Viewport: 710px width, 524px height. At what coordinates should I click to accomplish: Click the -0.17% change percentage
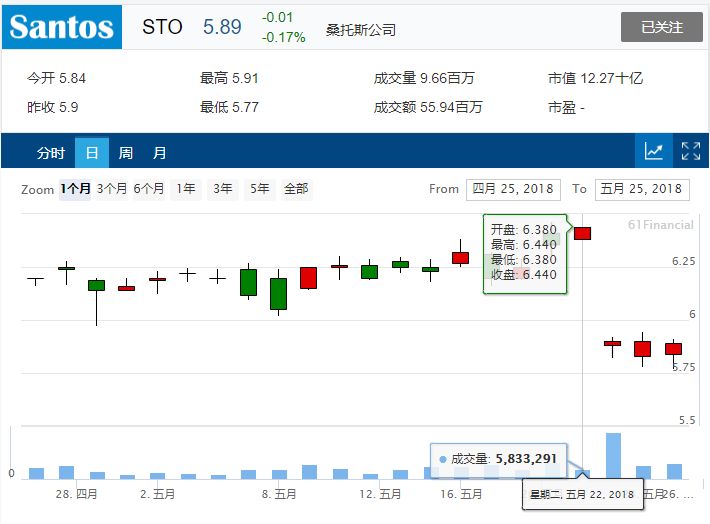coord(283,37)
